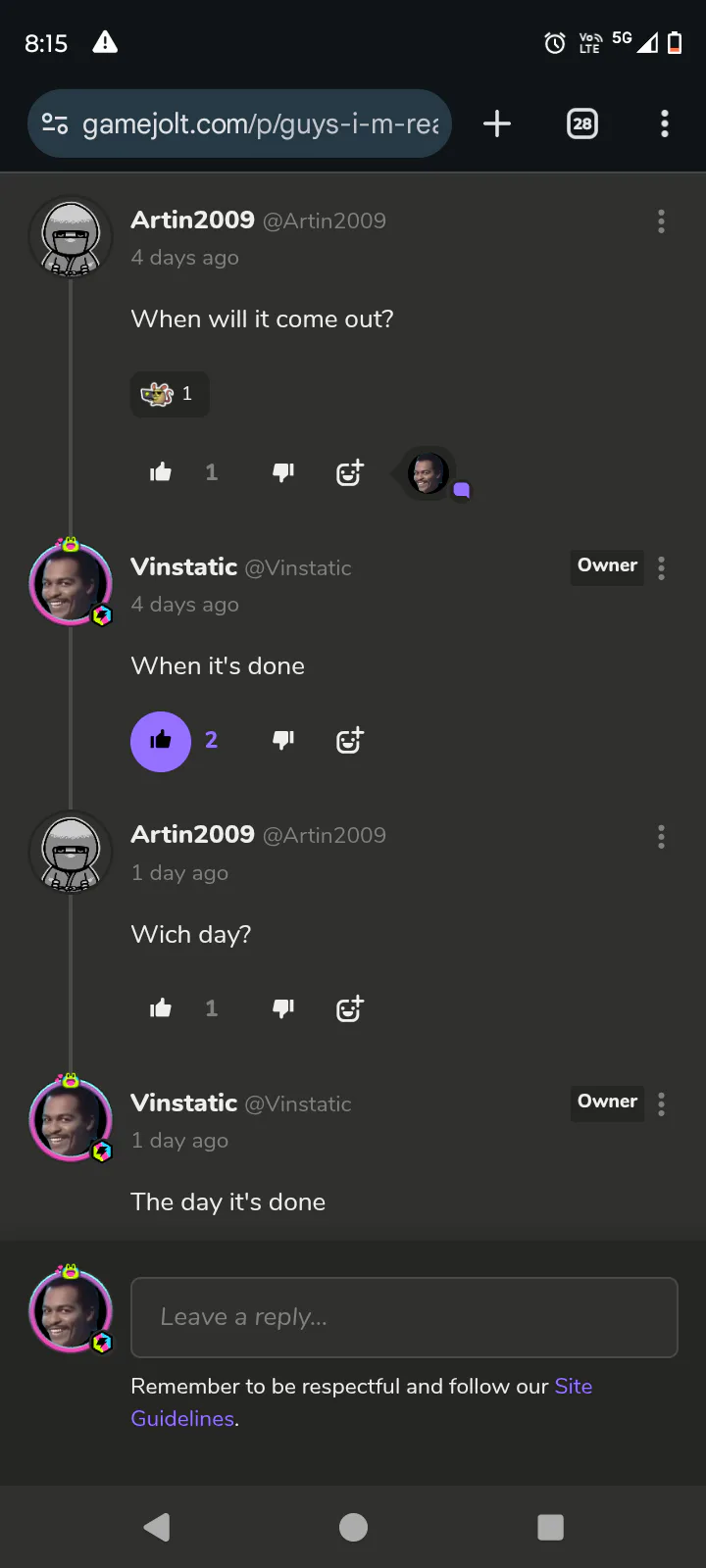Remove like from "When it's done" reply
Viewport: 706px width, 1568px height.
click(x=161, y=741)
